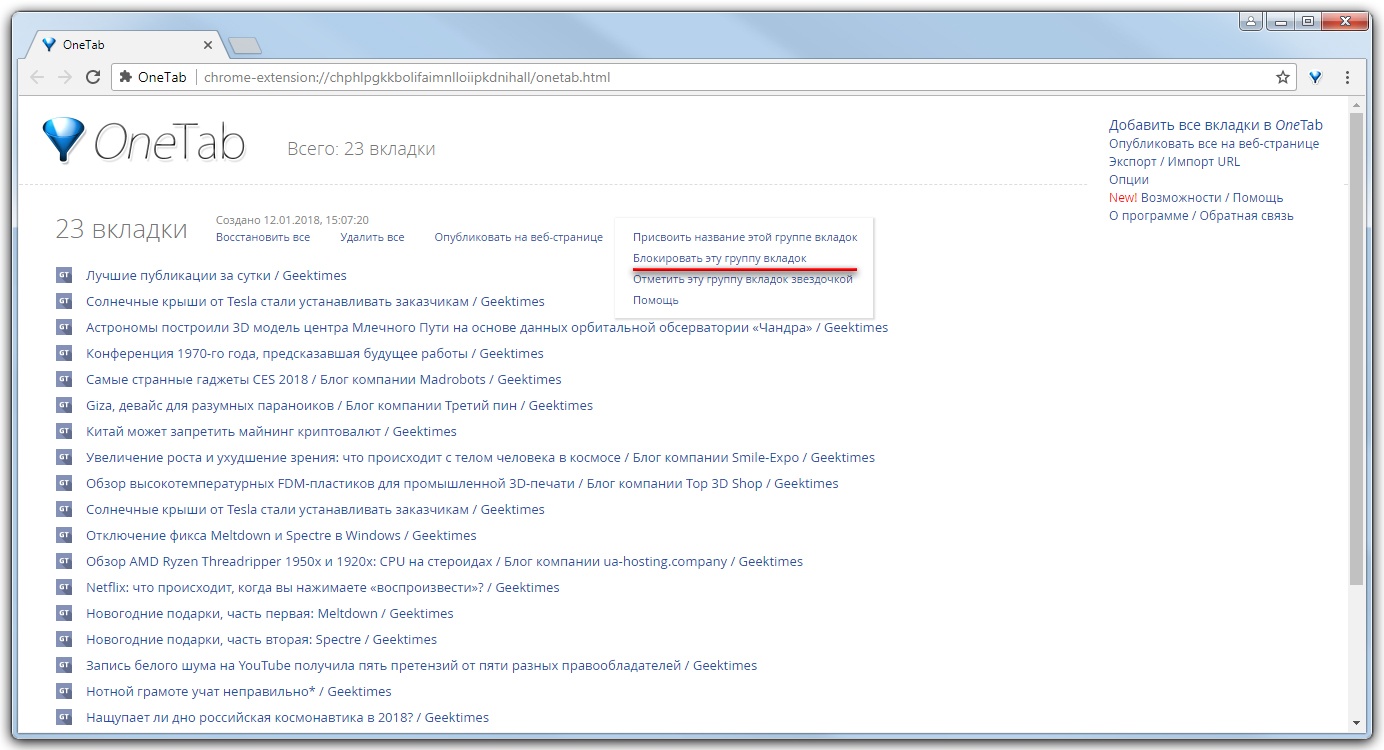Open the 'Опции' settings link
Image resolution: width=1384 pixels, height=750 pixels.
coord(1129,179)
